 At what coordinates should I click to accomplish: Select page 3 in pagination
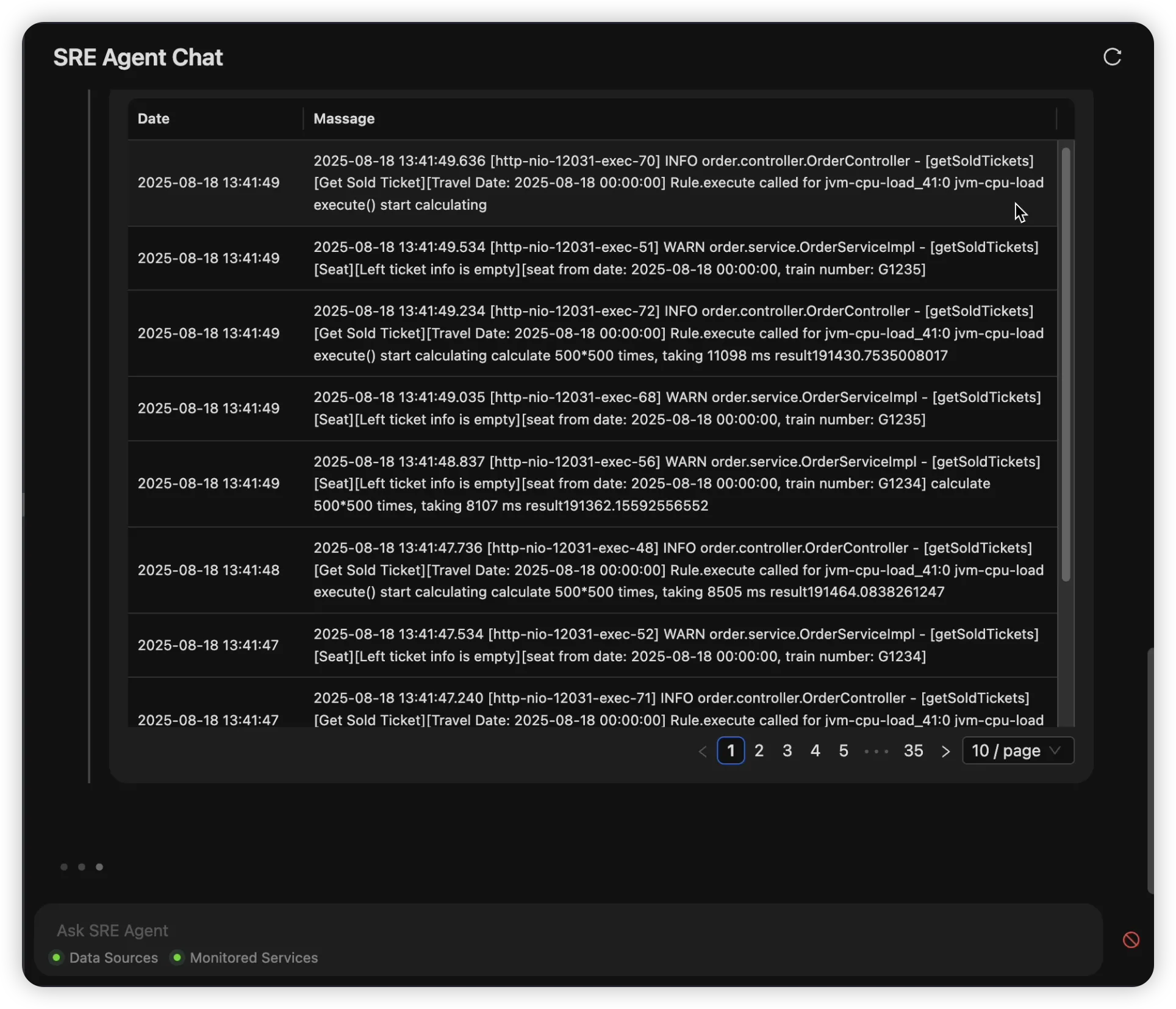tap(787, 750)
